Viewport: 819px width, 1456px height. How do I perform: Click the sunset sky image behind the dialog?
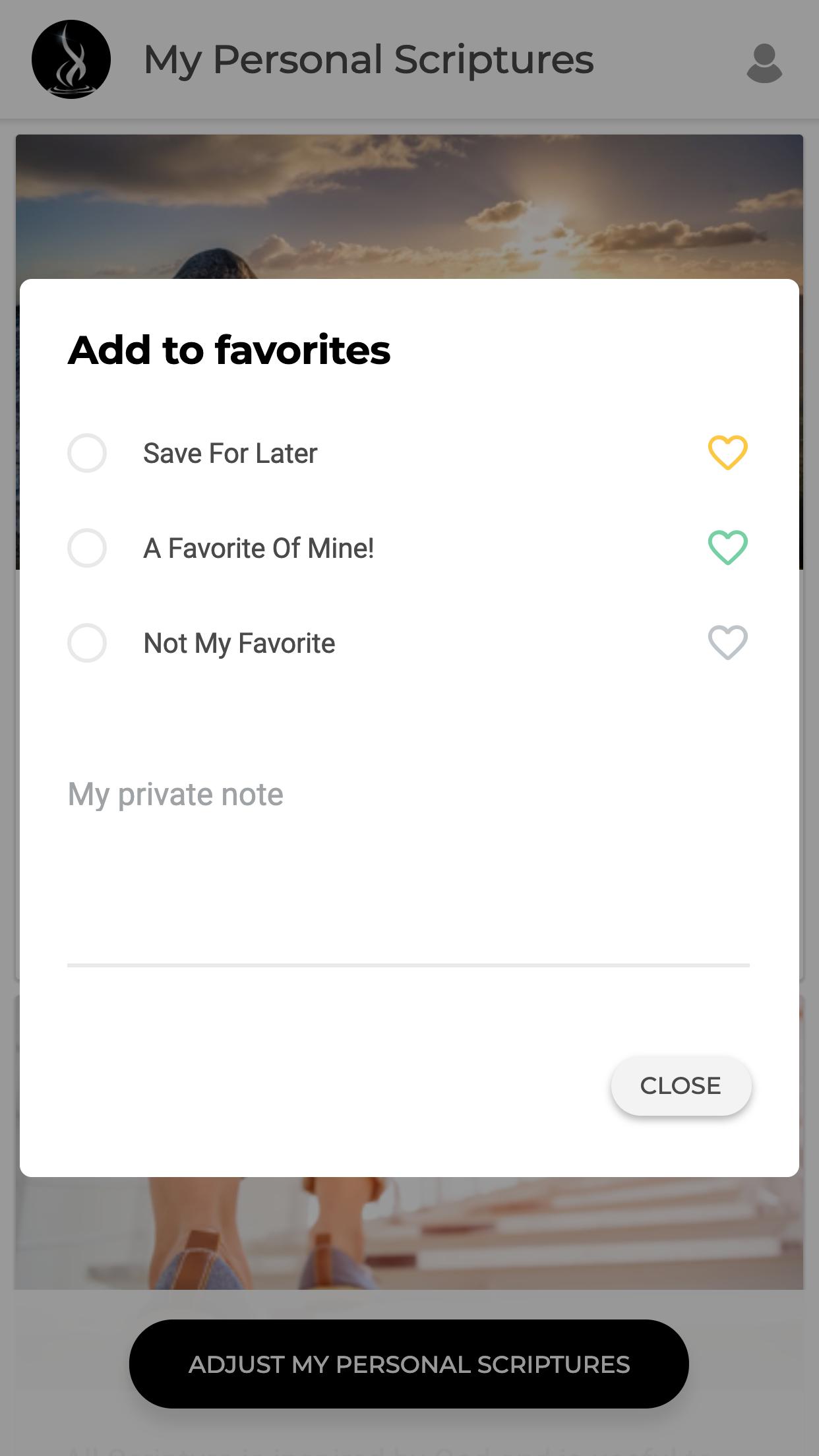coord(409,206)
